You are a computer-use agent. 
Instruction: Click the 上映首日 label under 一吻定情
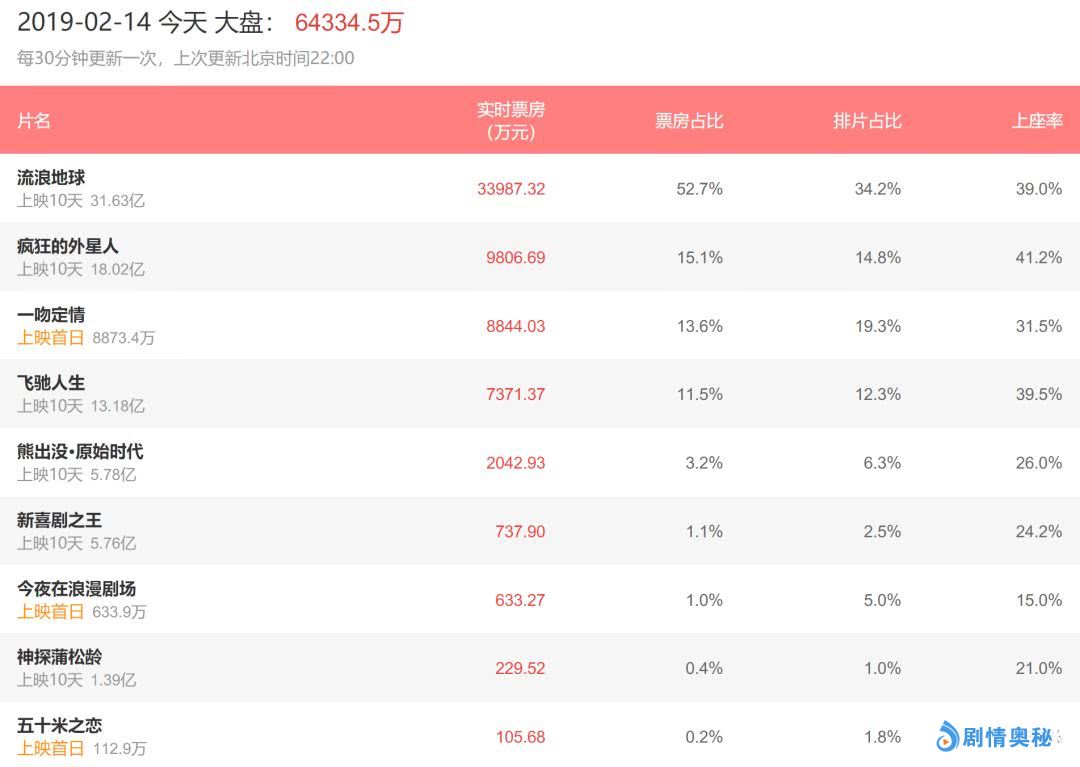51,338
